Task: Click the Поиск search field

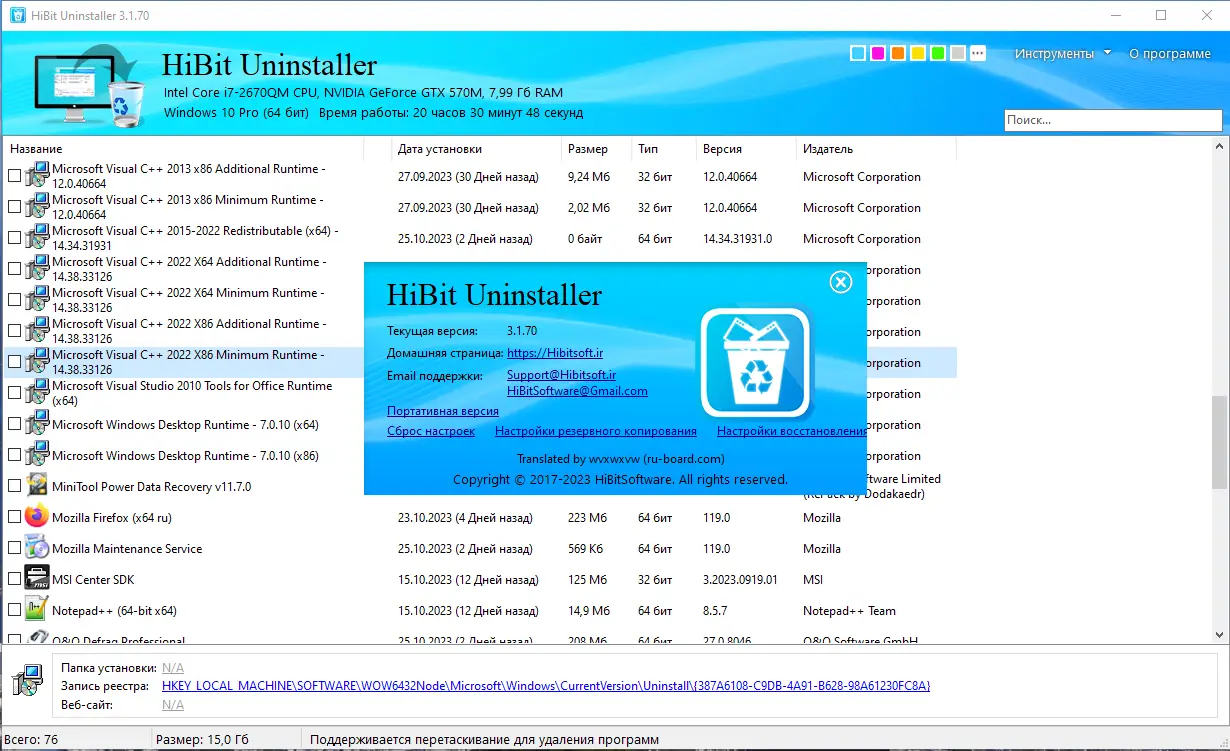Action: tap(1113, 120)
